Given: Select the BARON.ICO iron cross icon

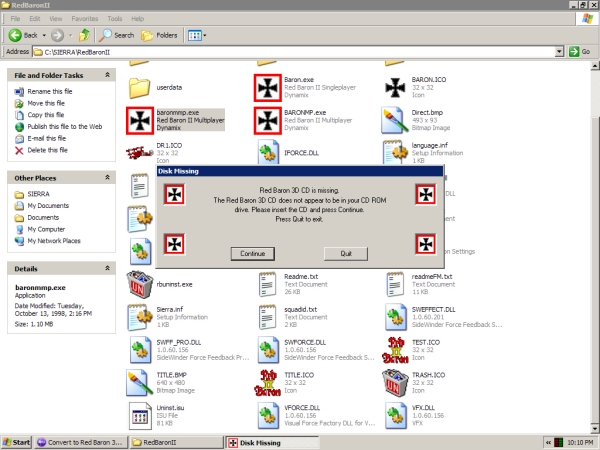Looking at the screenshot, I should pyautogui.click(x=394, y=88).
